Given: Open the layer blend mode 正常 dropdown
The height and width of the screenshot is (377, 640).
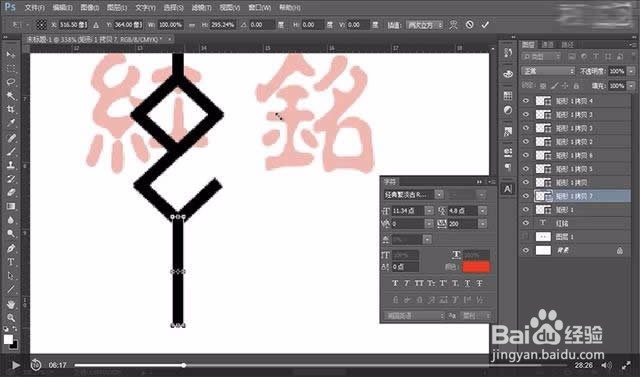Looking at the screenshot, I should click(x=547, y=71).
